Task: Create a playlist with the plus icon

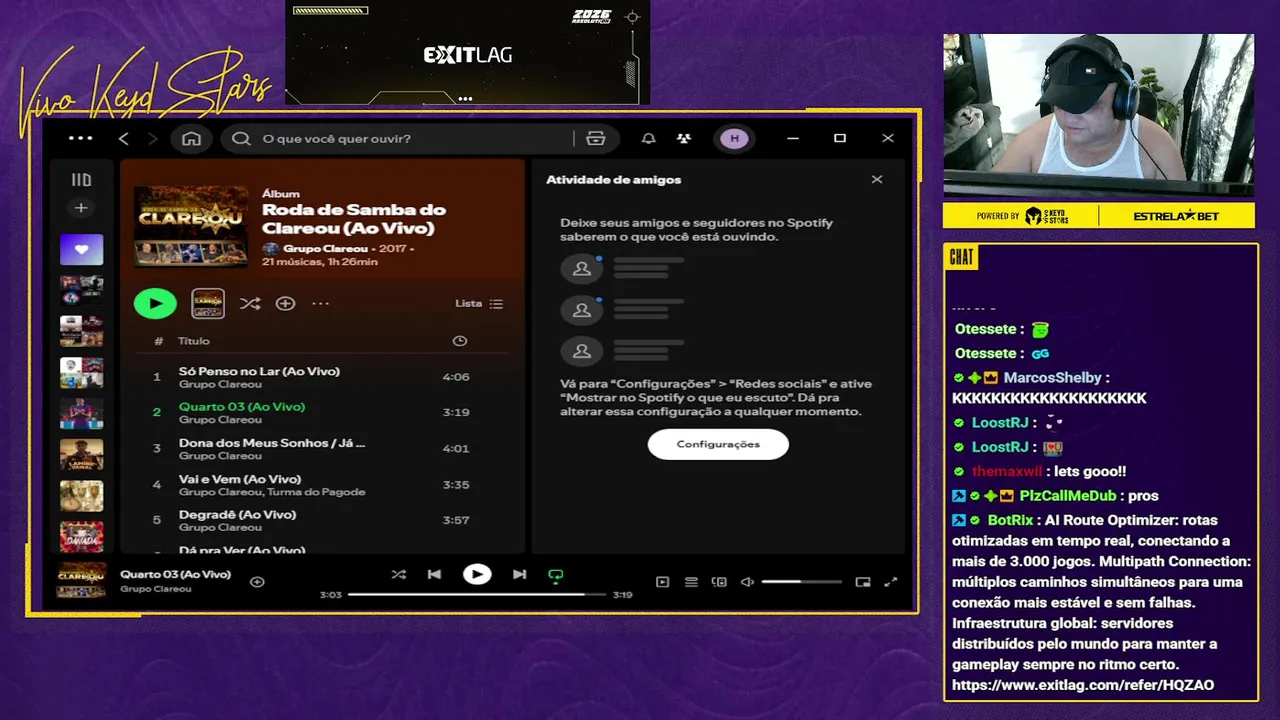Action: (x=81, y=208)
